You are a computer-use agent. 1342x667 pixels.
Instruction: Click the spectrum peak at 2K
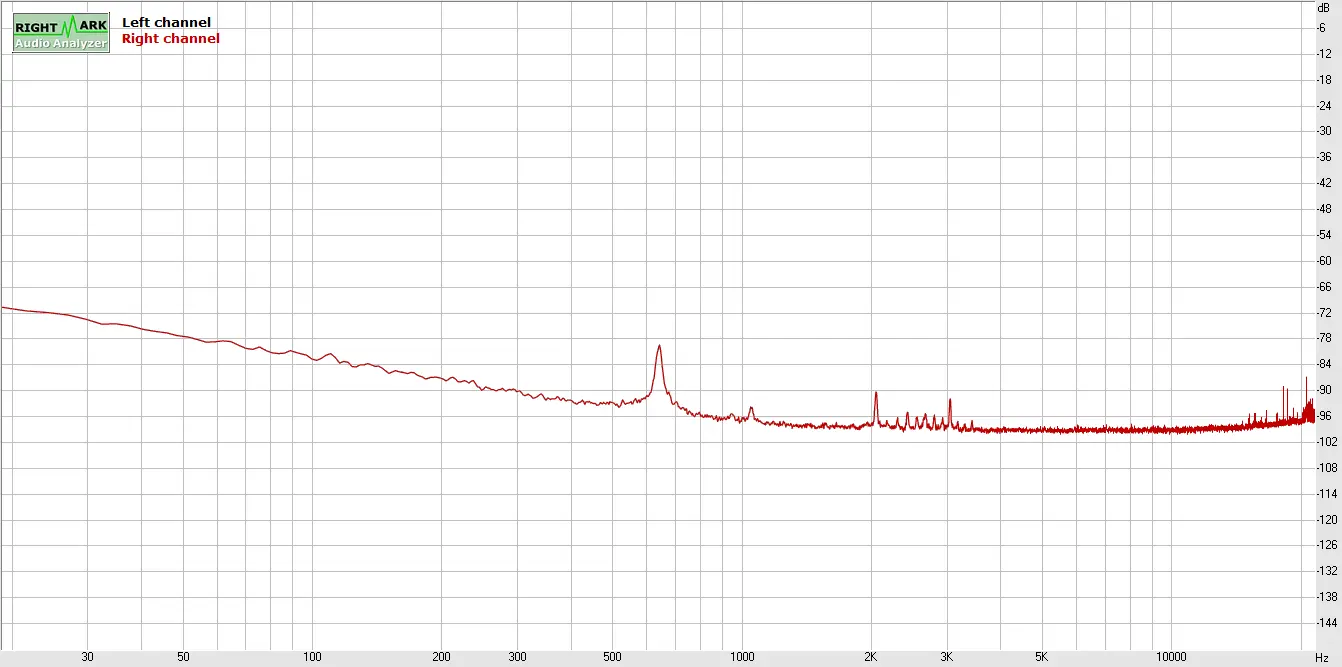(875, 393)
